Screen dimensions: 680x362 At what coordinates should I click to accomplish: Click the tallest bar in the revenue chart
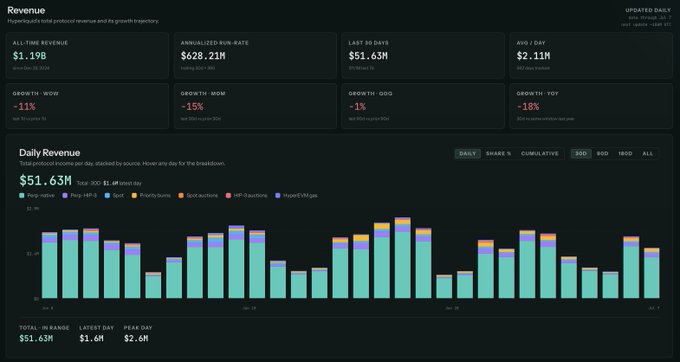click(402, 258)
